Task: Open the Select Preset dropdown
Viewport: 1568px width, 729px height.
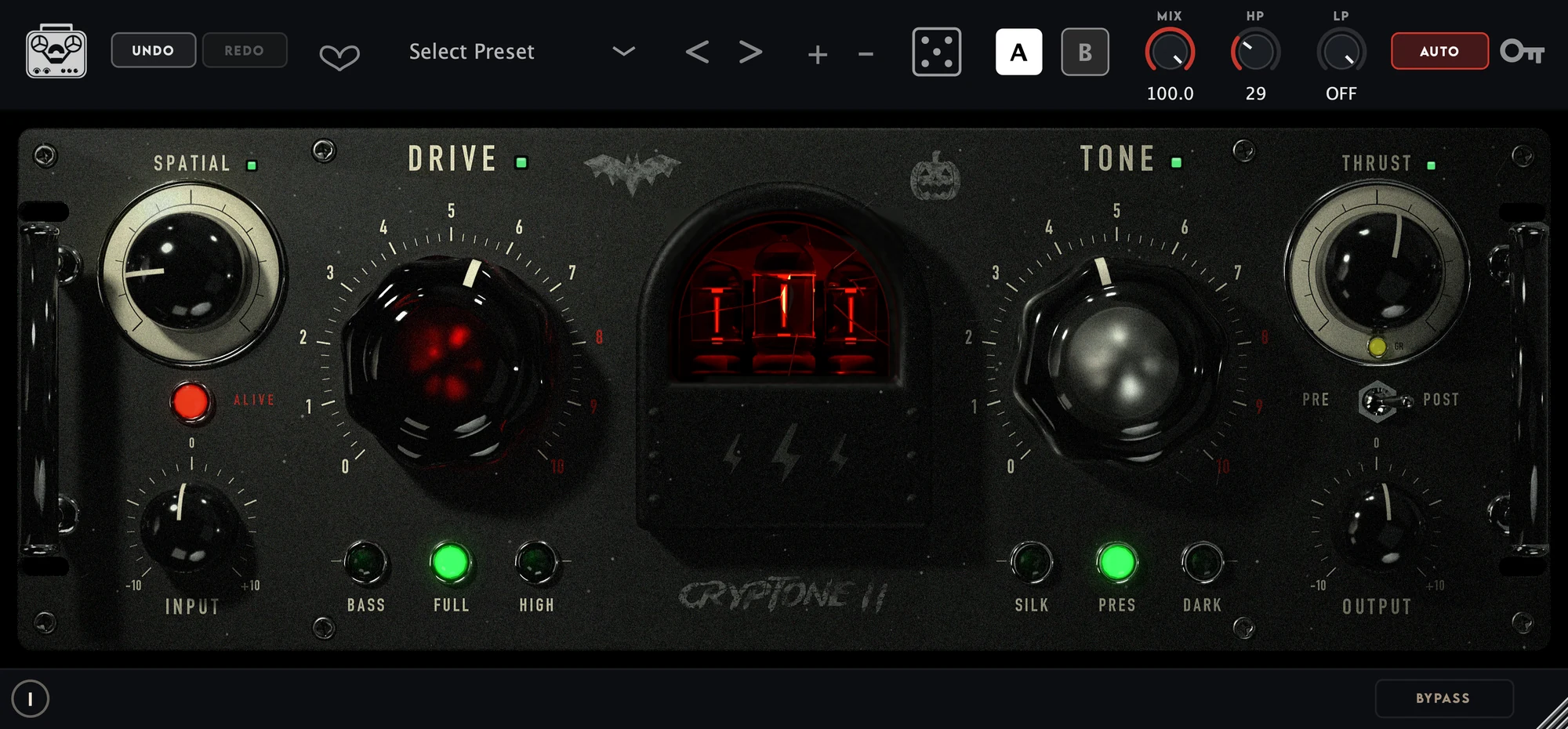Action: click(x=472, y=52)
